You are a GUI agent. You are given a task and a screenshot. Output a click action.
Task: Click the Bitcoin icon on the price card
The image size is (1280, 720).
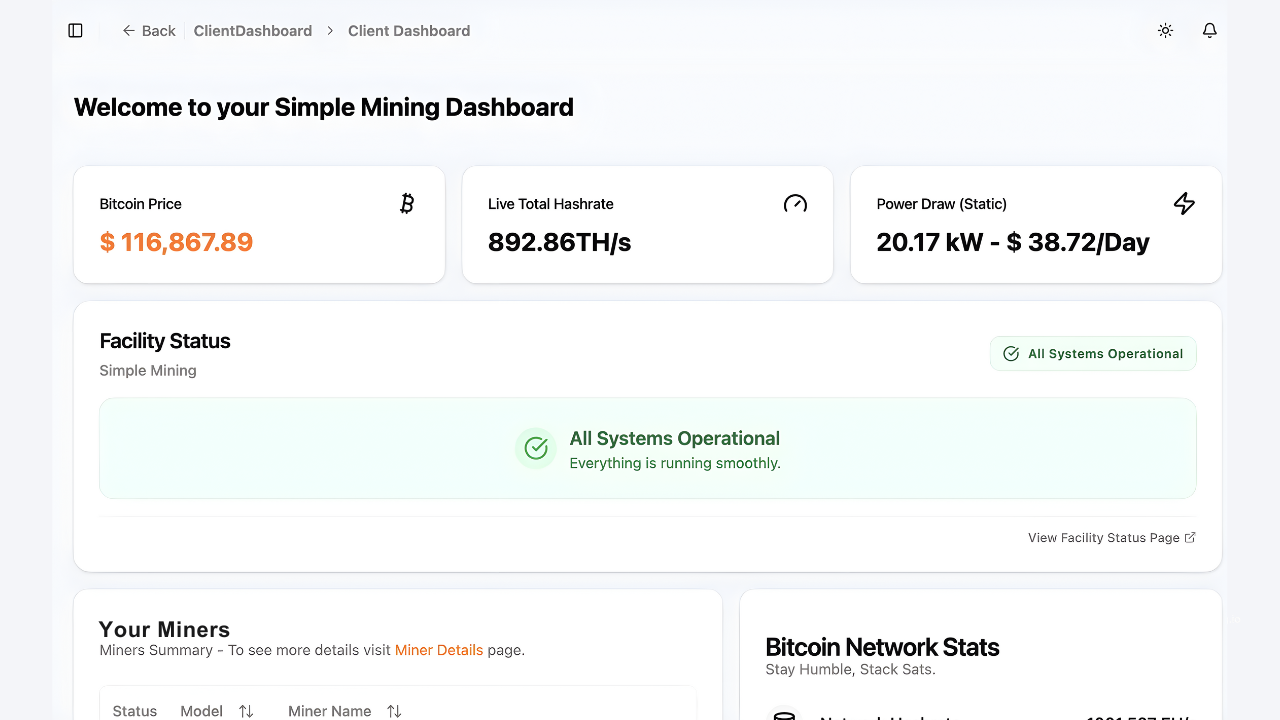pyautogui.click(x=407, y=203)
